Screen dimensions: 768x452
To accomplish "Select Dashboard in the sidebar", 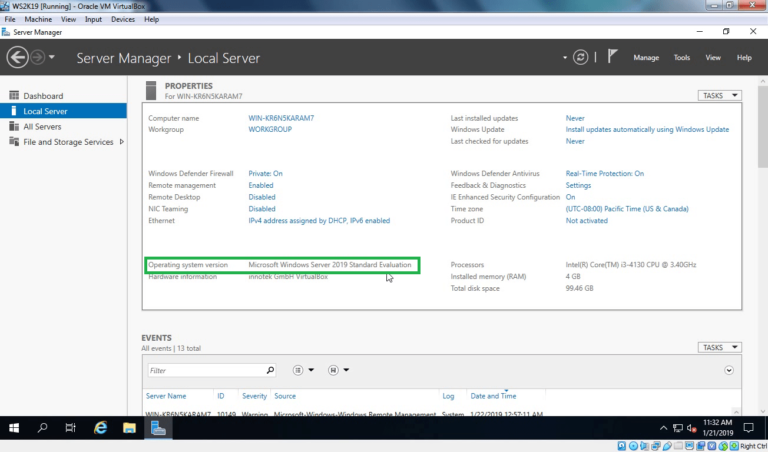I will coord(43,96).
